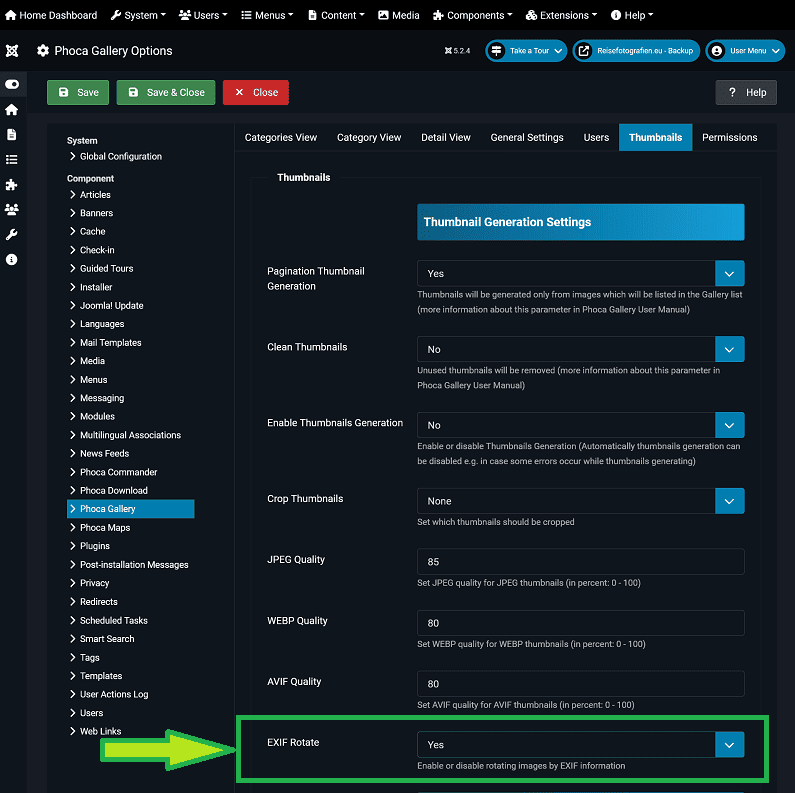795x793 pixels.
Task: Toggle the sidebar menu switch icon
Action: 12,85
